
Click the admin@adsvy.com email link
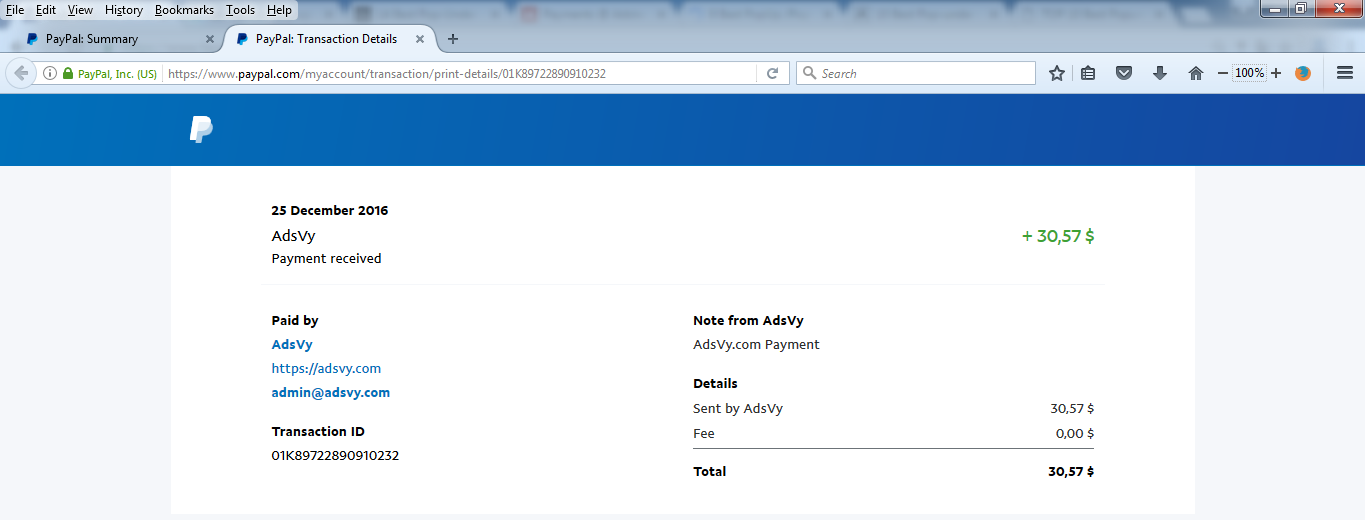click(331, 393)
